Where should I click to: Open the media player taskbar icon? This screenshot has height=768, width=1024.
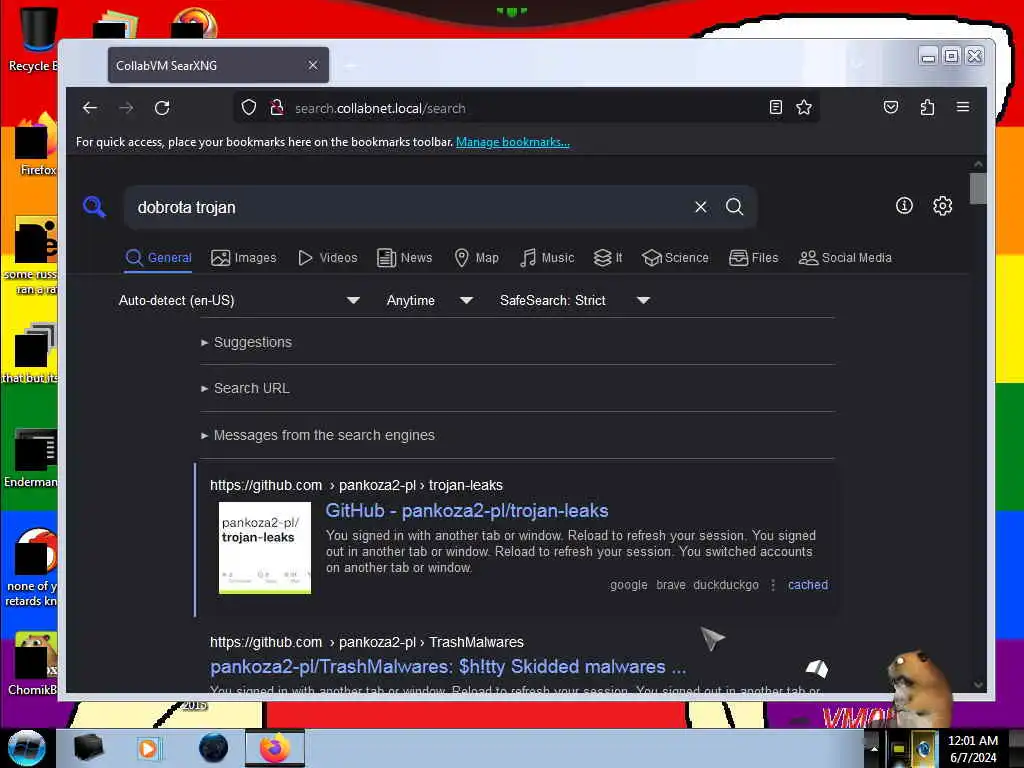[x=148, y=748]
